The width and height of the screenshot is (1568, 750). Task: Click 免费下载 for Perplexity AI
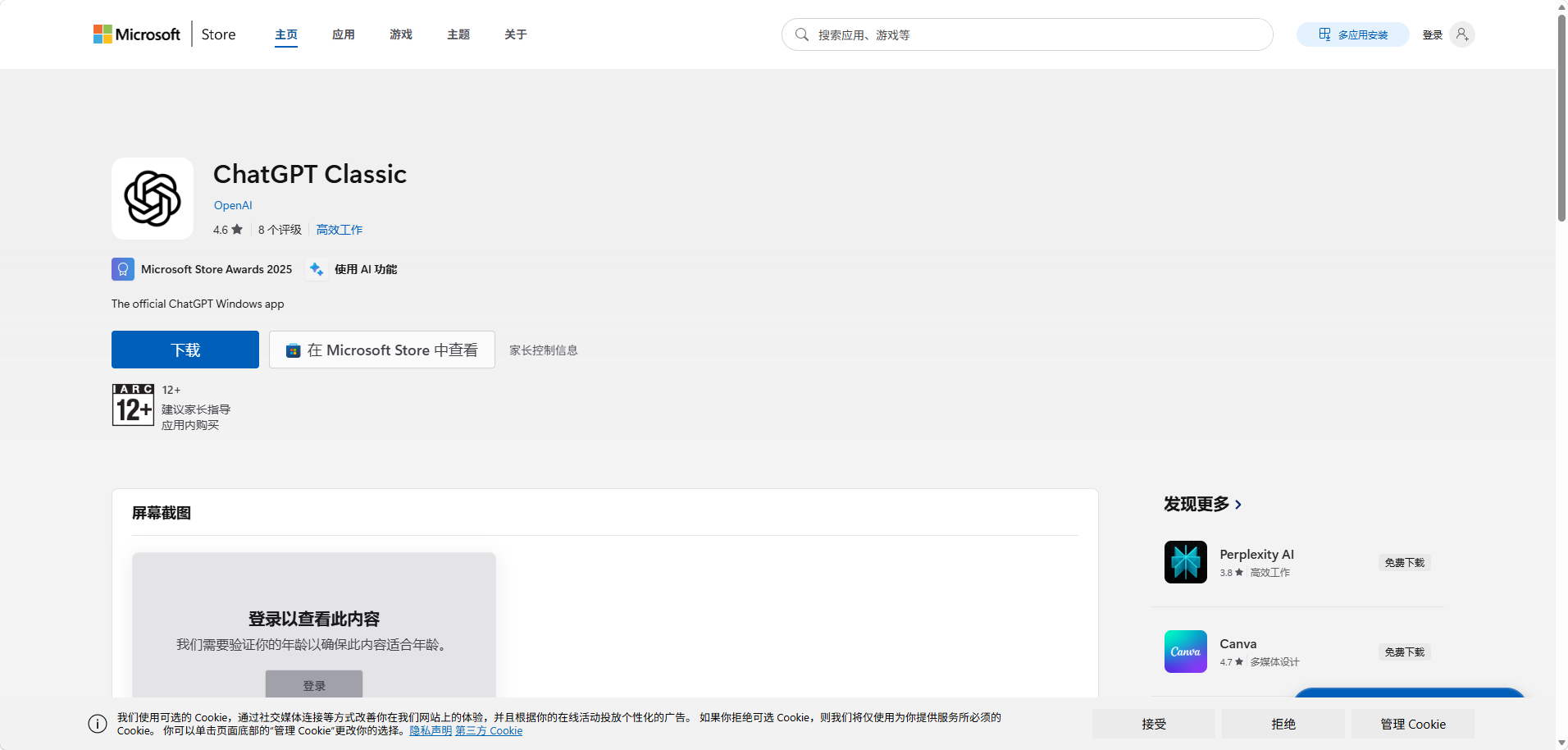(x=1404, y=563)
